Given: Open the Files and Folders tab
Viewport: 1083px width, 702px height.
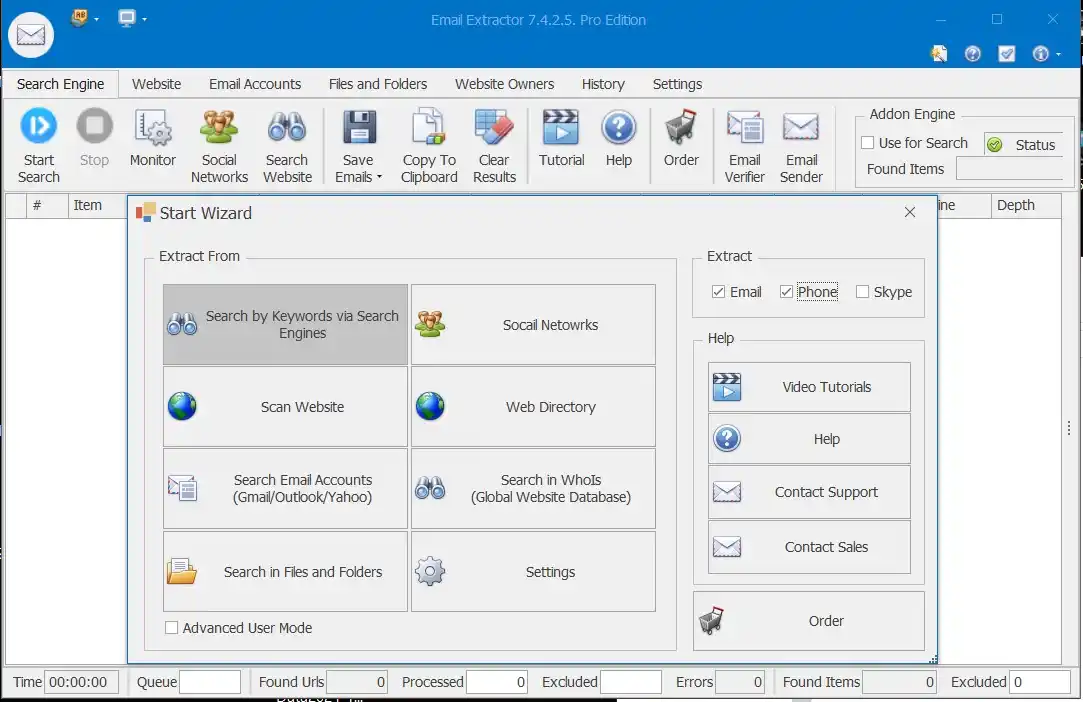Looking at the screenshot, I should pyautogui.click(x=378, y=84).
